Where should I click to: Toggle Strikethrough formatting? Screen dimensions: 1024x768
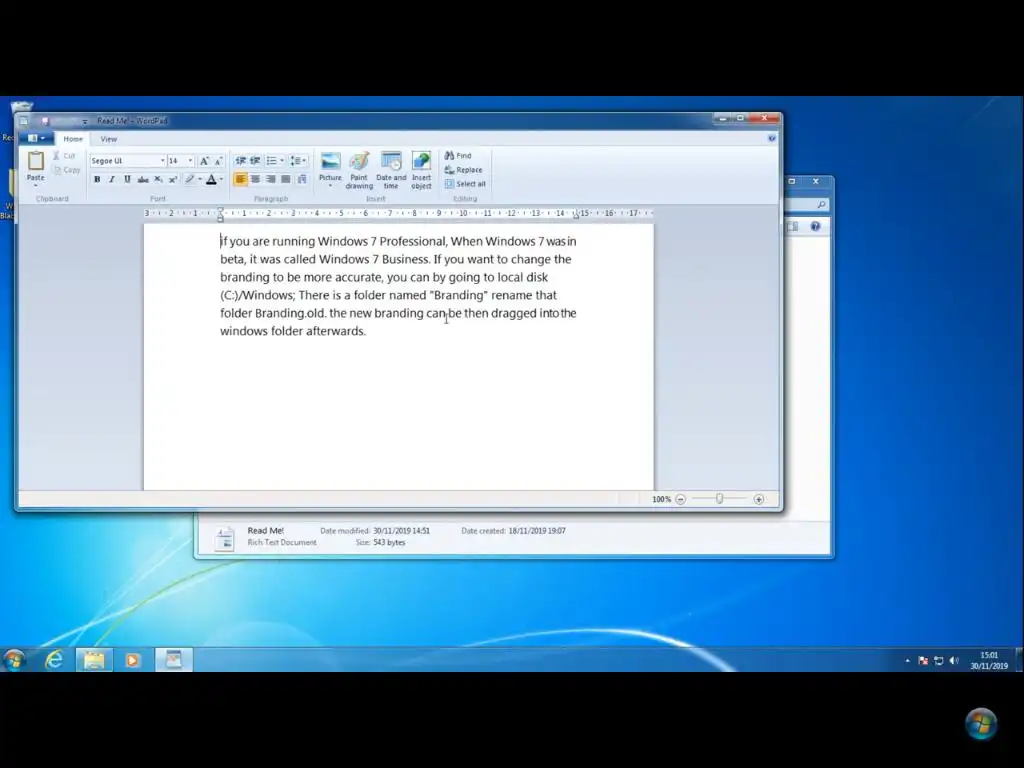tap(143, 180)
